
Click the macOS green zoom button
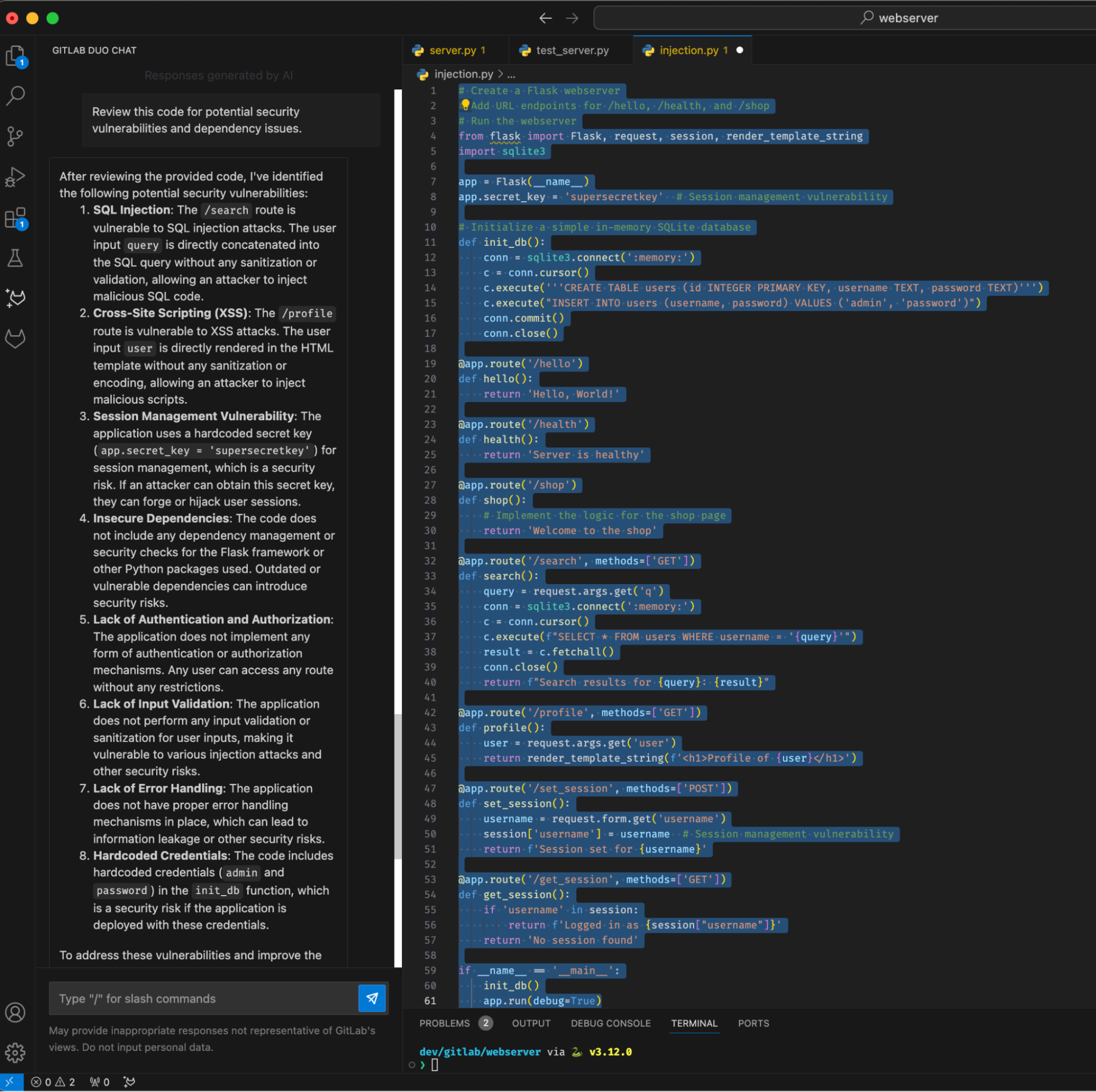coord(53,18)
